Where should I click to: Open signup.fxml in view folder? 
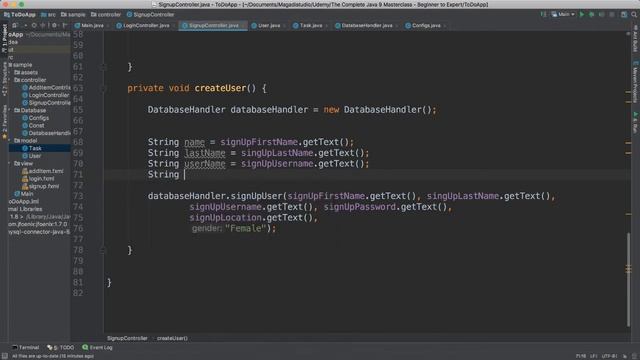pyautogui.click(x=40, y=186)
